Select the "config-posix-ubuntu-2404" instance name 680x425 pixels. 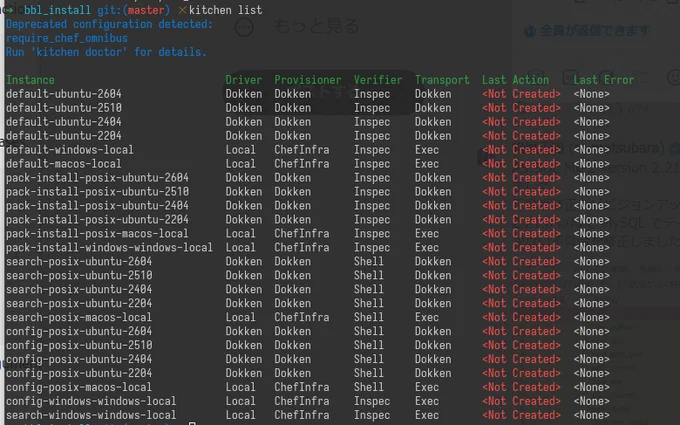tap(79, 359)
